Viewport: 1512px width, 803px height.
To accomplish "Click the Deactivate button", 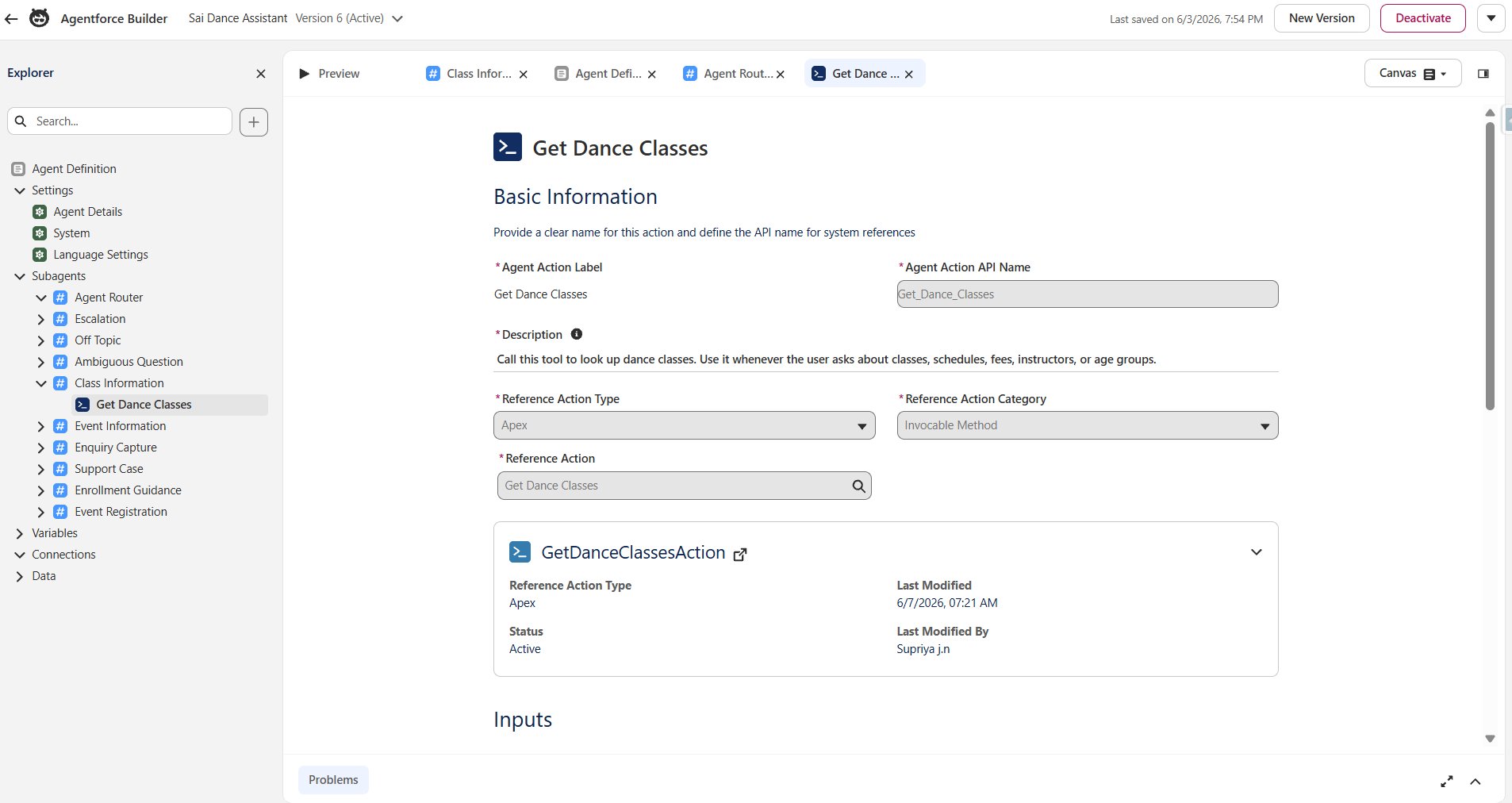I will (x=1423, y=18).
